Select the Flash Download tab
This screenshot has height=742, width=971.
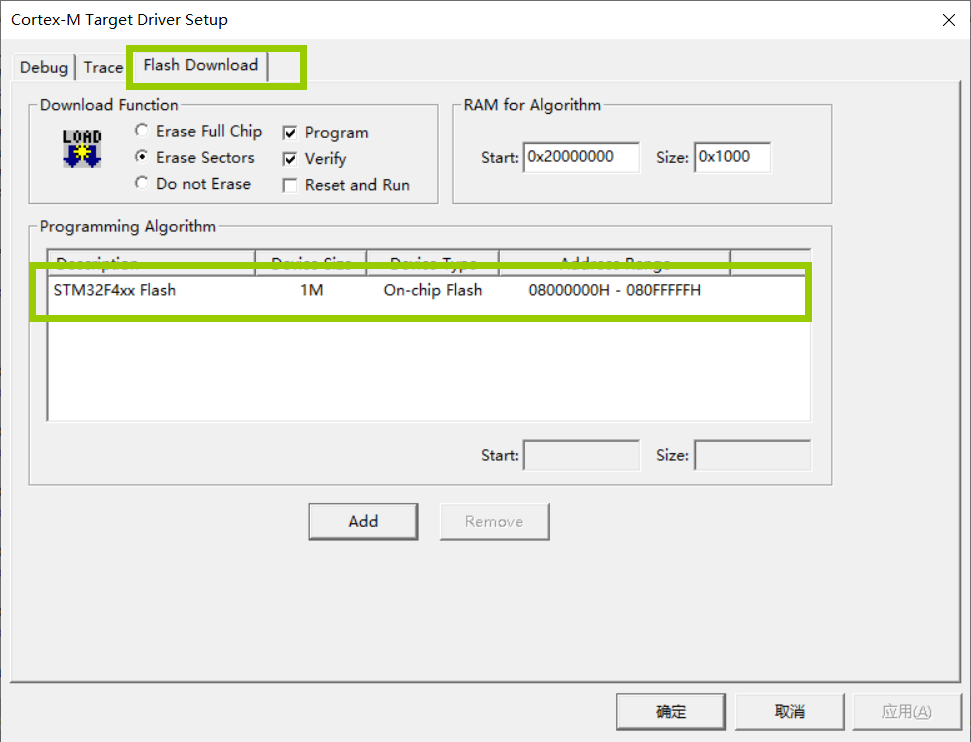(201, 65)
